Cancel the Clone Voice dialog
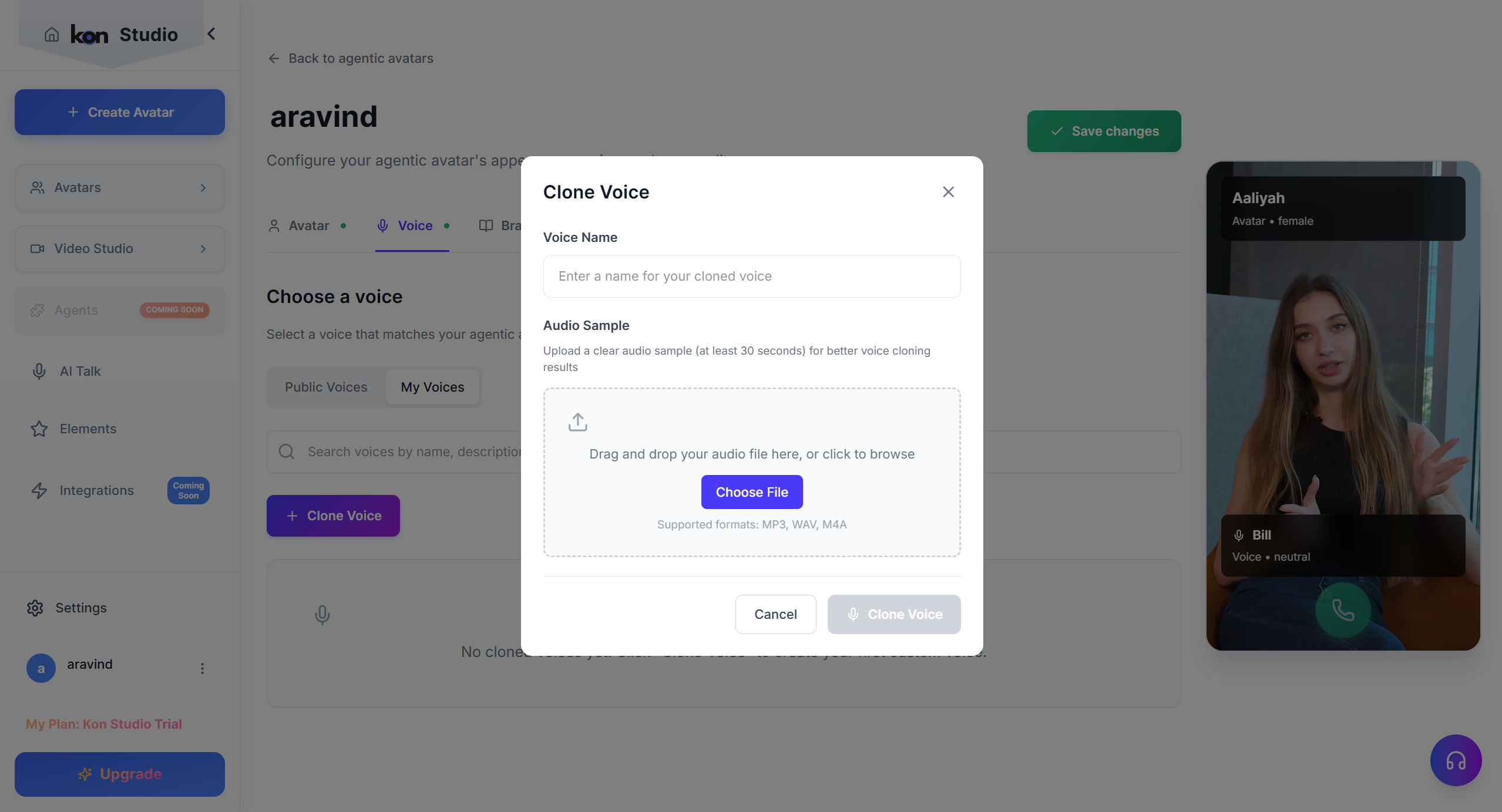The width and height of the screenshot is (1502, 812). (x=775, y=614)
